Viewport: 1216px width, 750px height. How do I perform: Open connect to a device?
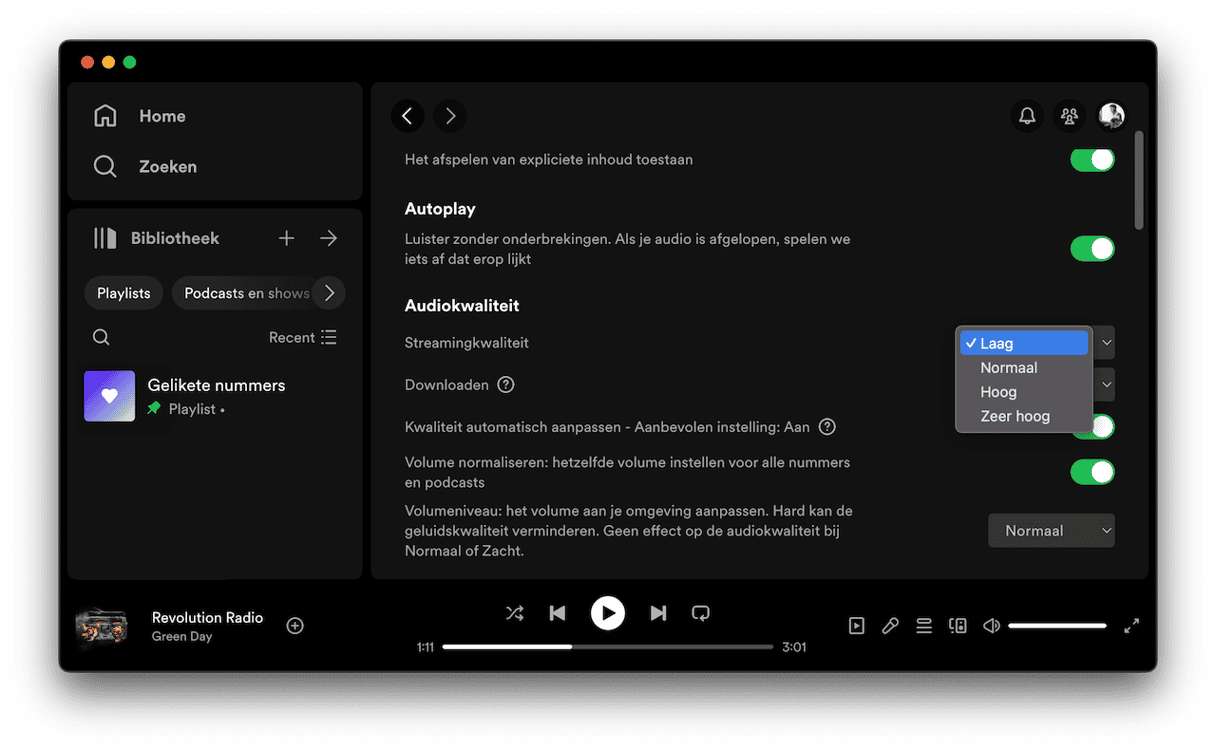[x=957, y=626]
